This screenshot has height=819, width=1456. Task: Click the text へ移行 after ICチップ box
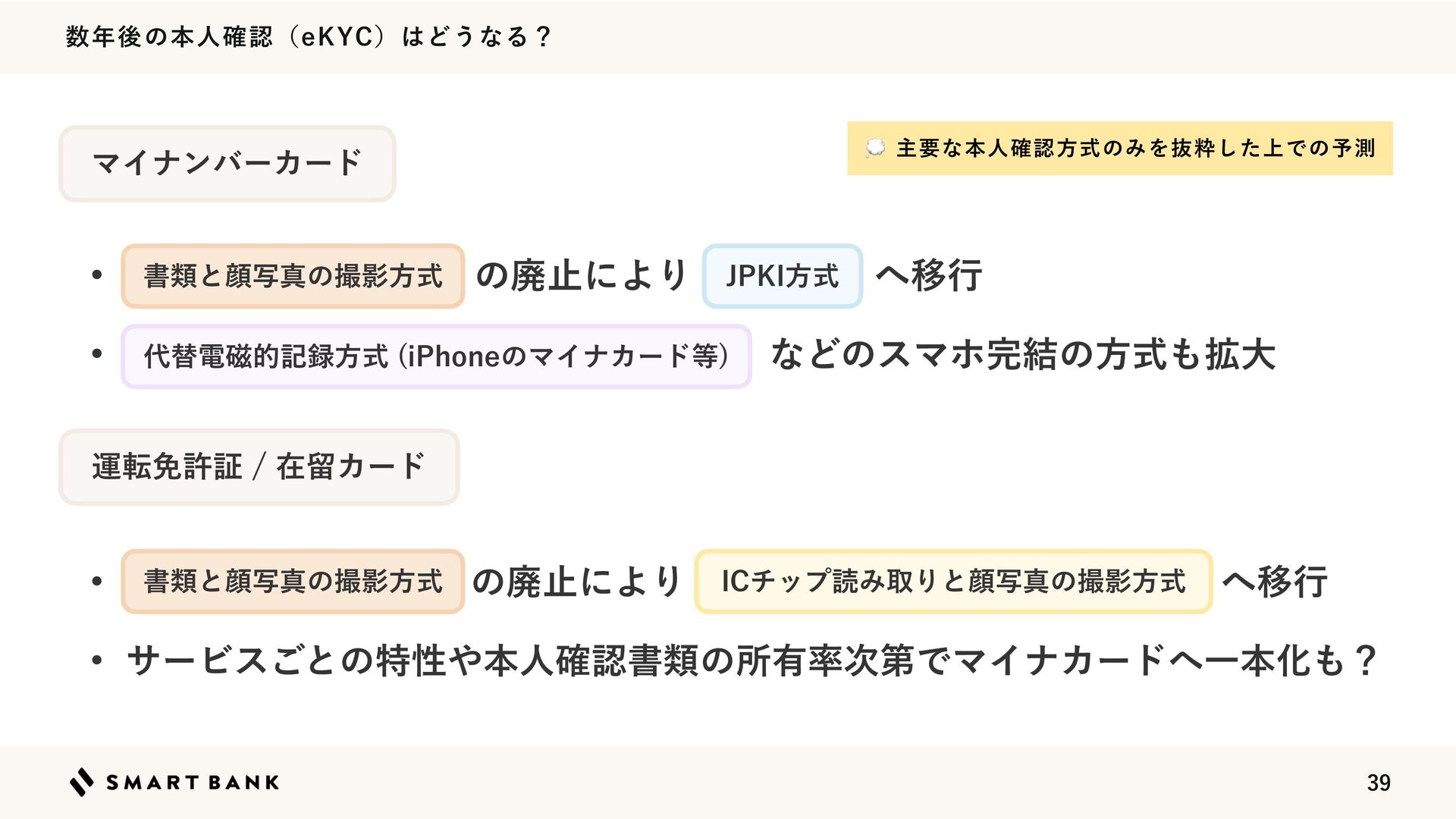click(x=1275, y=582)
